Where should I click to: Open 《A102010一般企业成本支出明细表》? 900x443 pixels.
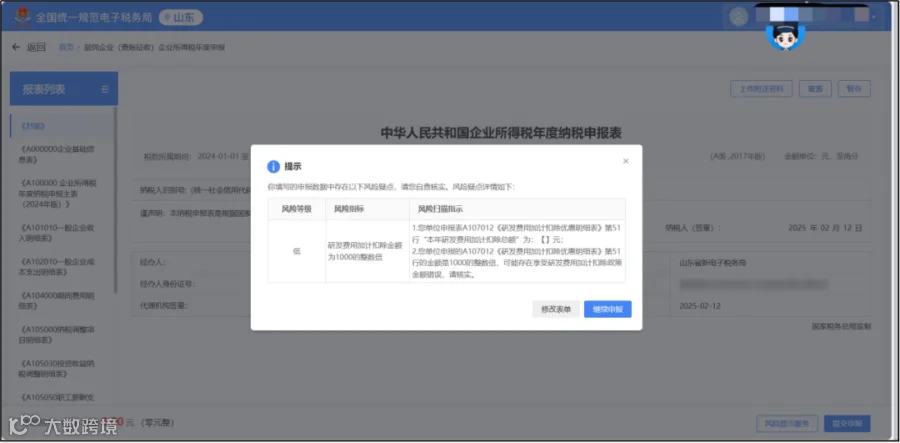56,267
